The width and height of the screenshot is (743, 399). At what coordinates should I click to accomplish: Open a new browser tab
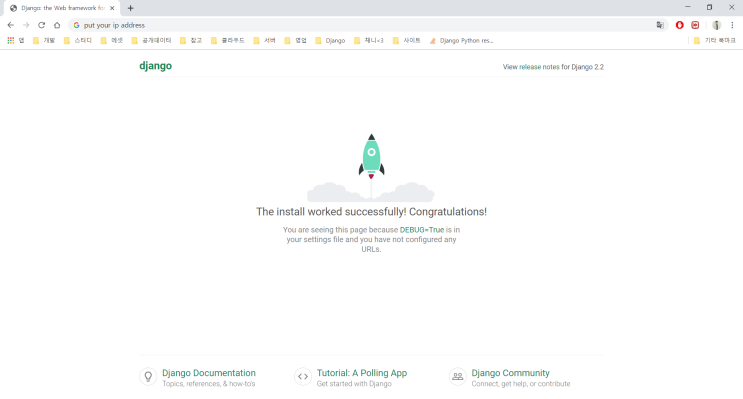click(x=130, y=8)
